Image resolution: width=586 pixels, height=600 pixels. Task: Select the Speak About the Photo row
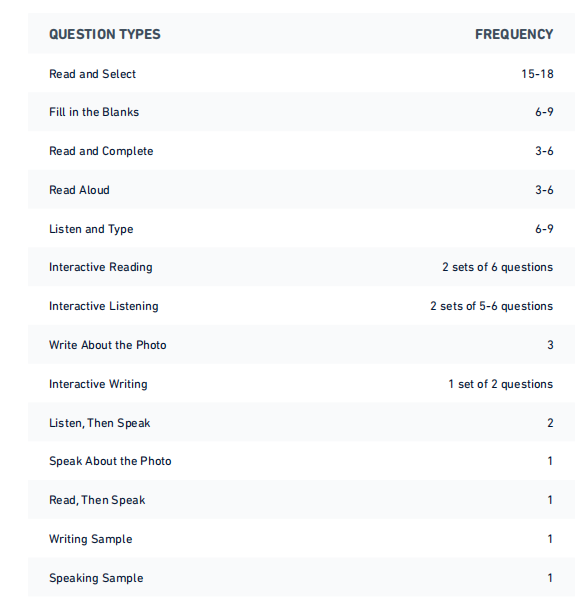pyautogui.click(x=301, y=461)
